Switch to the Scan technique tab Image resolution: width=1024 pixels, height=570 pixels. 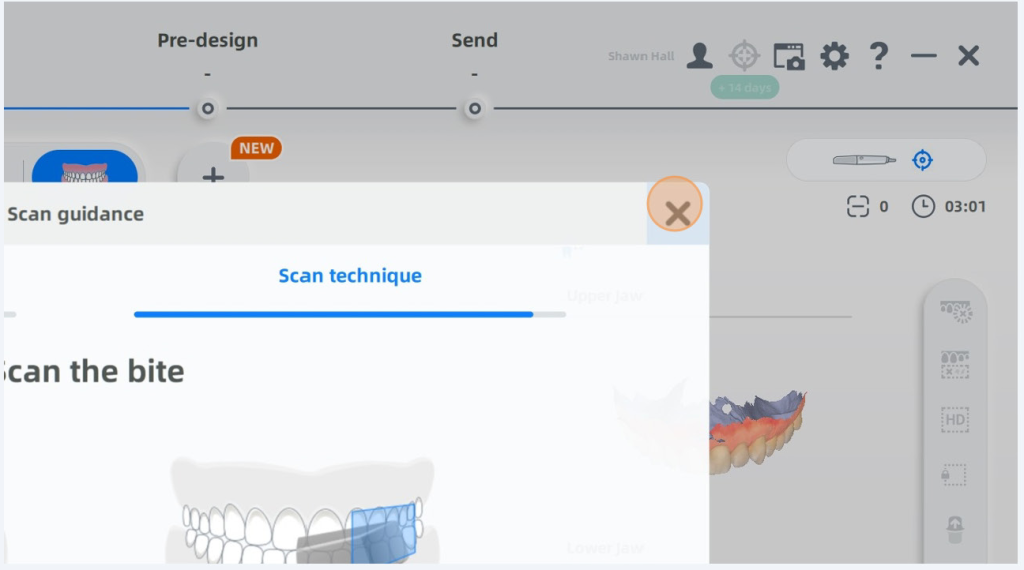(350, 276)
